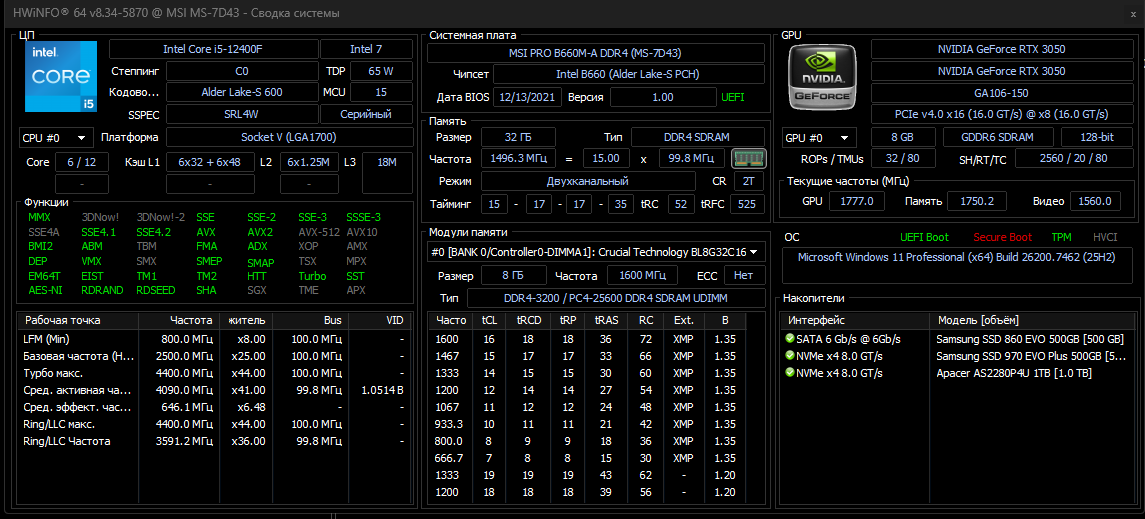Select the 1467 МГц XMP timing row
The image size is (1145, 519).
pos(588,355)
